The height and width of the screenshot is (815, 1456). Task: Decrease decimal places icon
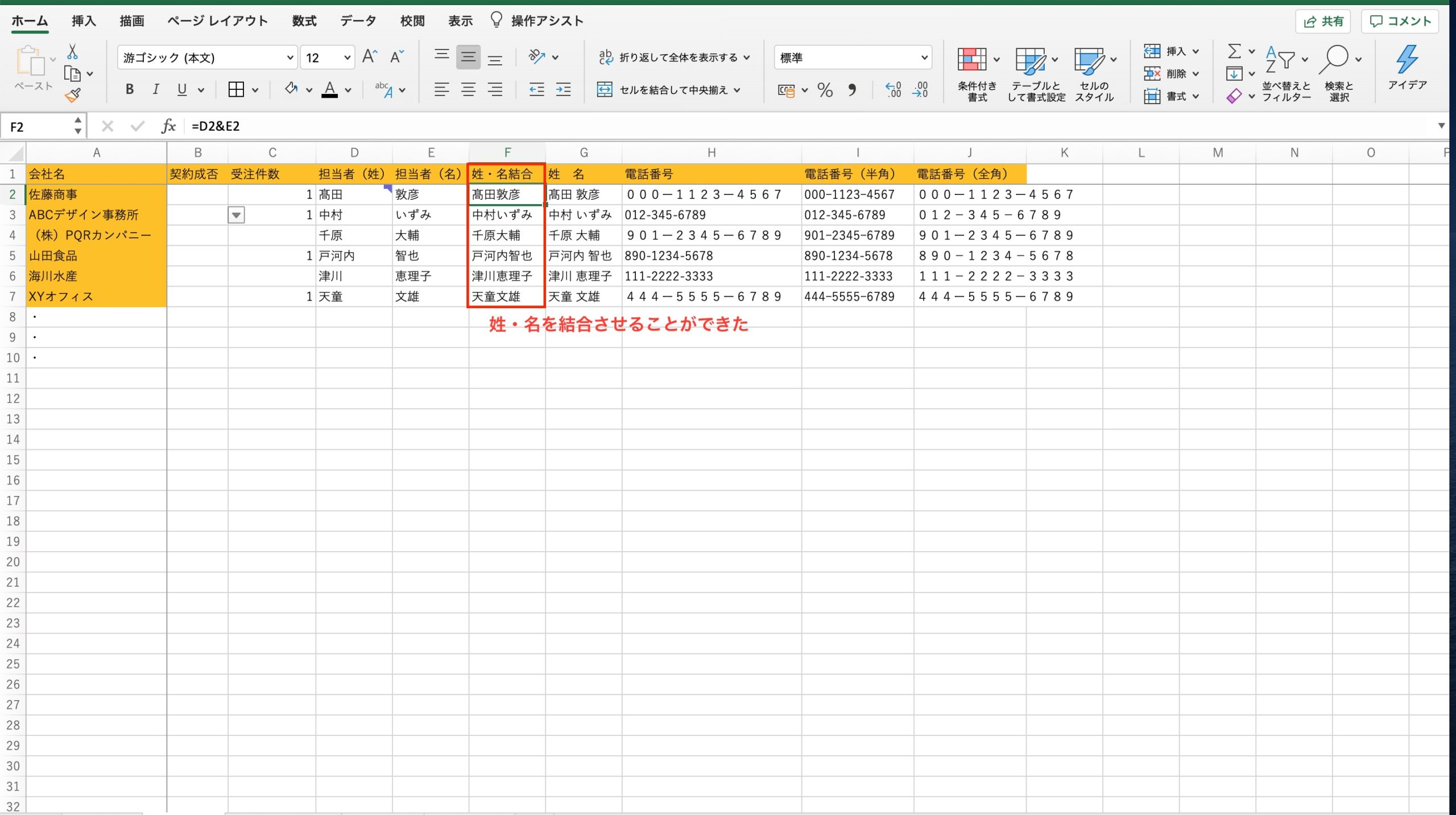[920, 89]
